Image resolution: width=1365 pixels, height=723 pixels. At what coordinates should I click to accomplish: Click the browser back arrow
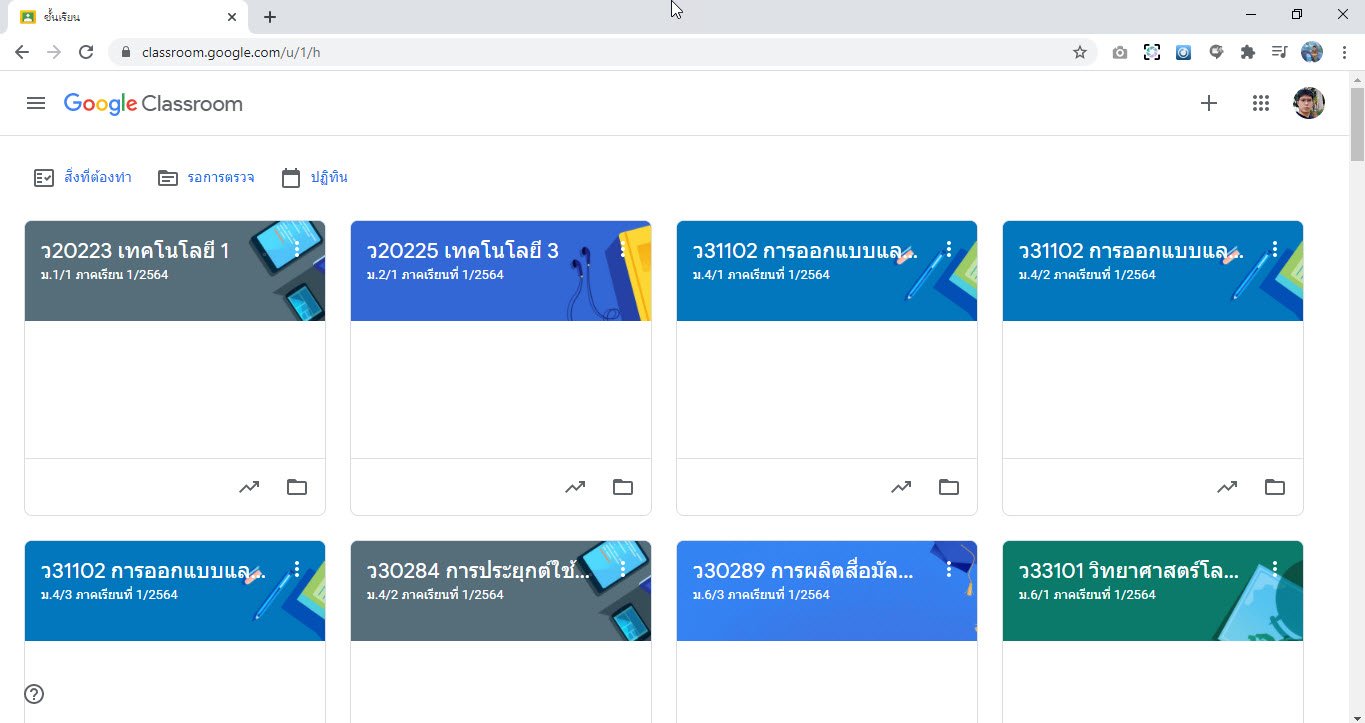coord(22,52)
